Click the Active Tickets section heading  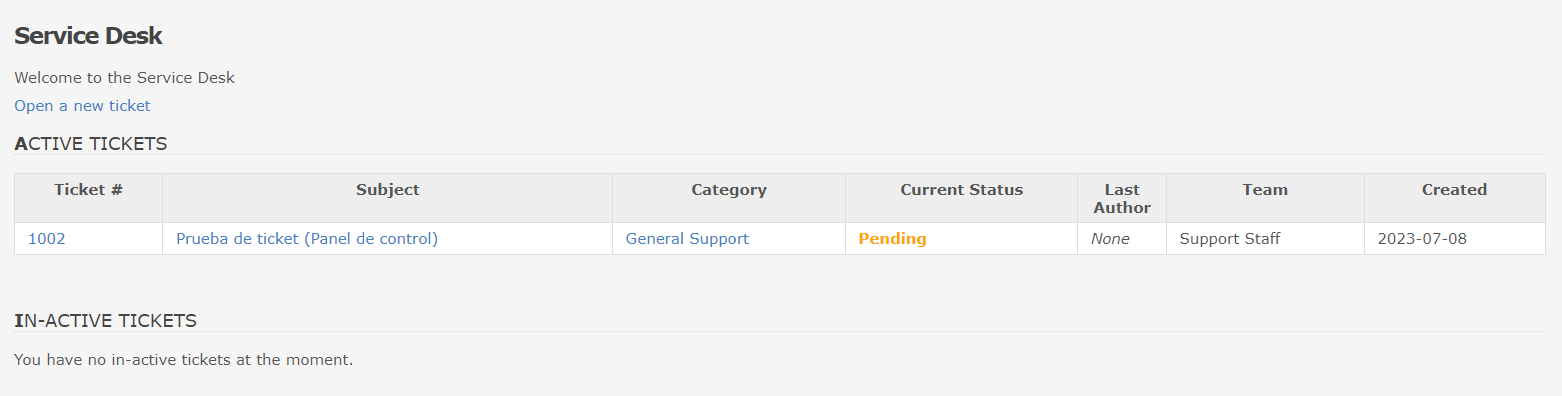point(91,144)
